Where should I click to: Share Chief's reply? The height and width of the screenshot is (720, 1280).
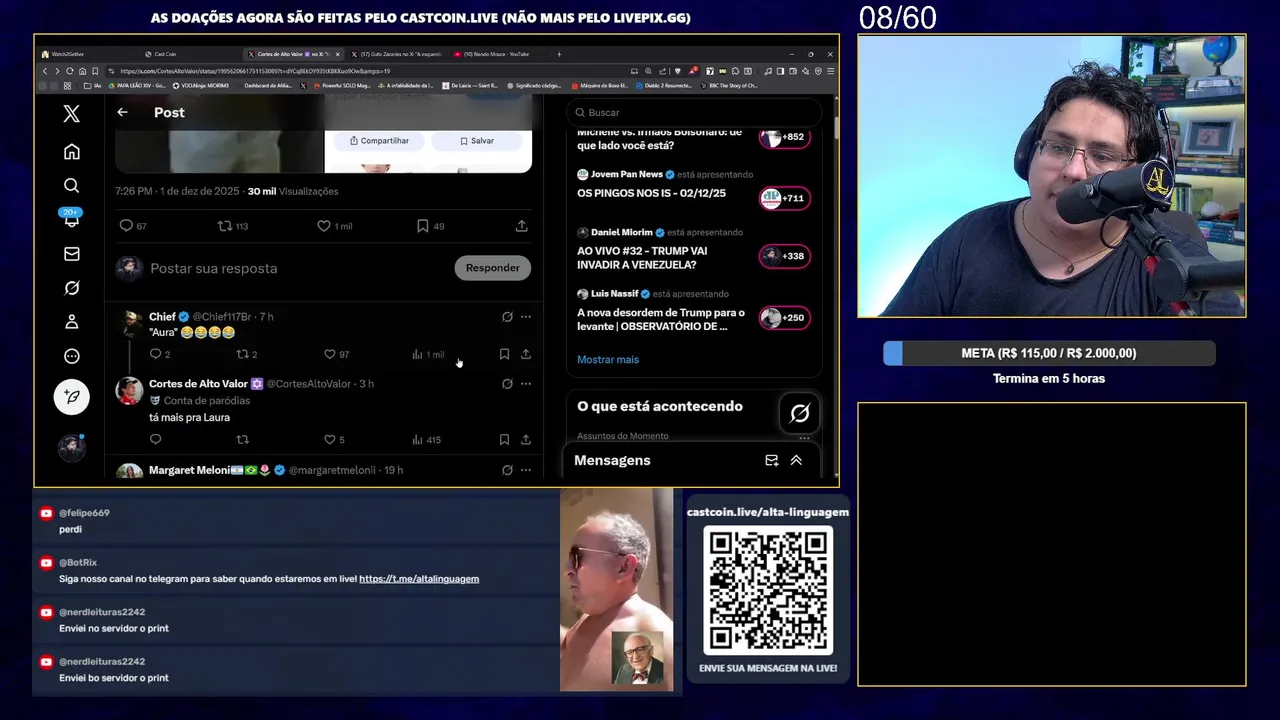pos(526,354)
